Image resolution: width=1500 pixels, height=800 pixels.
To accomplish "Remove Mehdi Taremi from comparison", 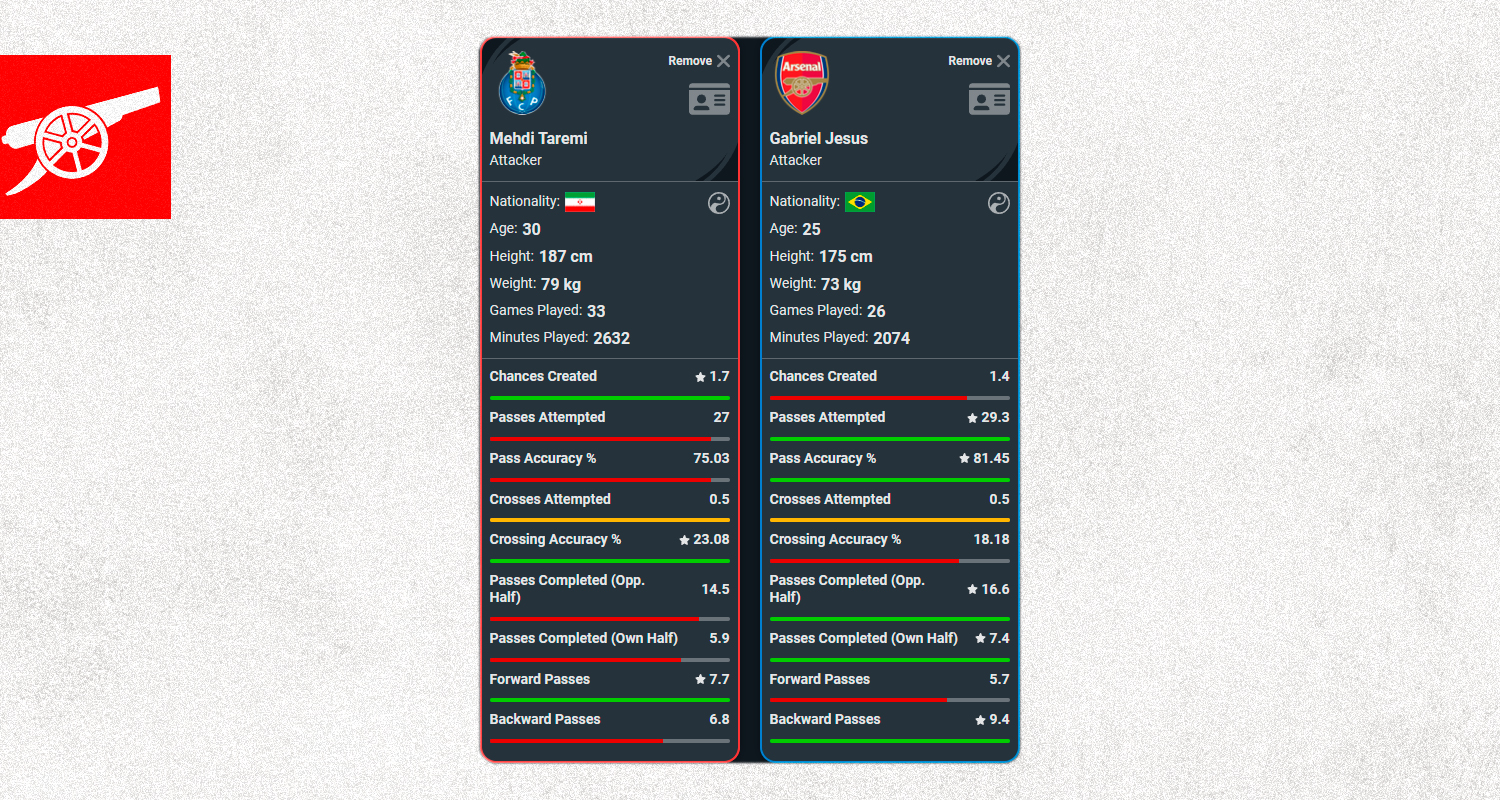I will coord(699,61).
